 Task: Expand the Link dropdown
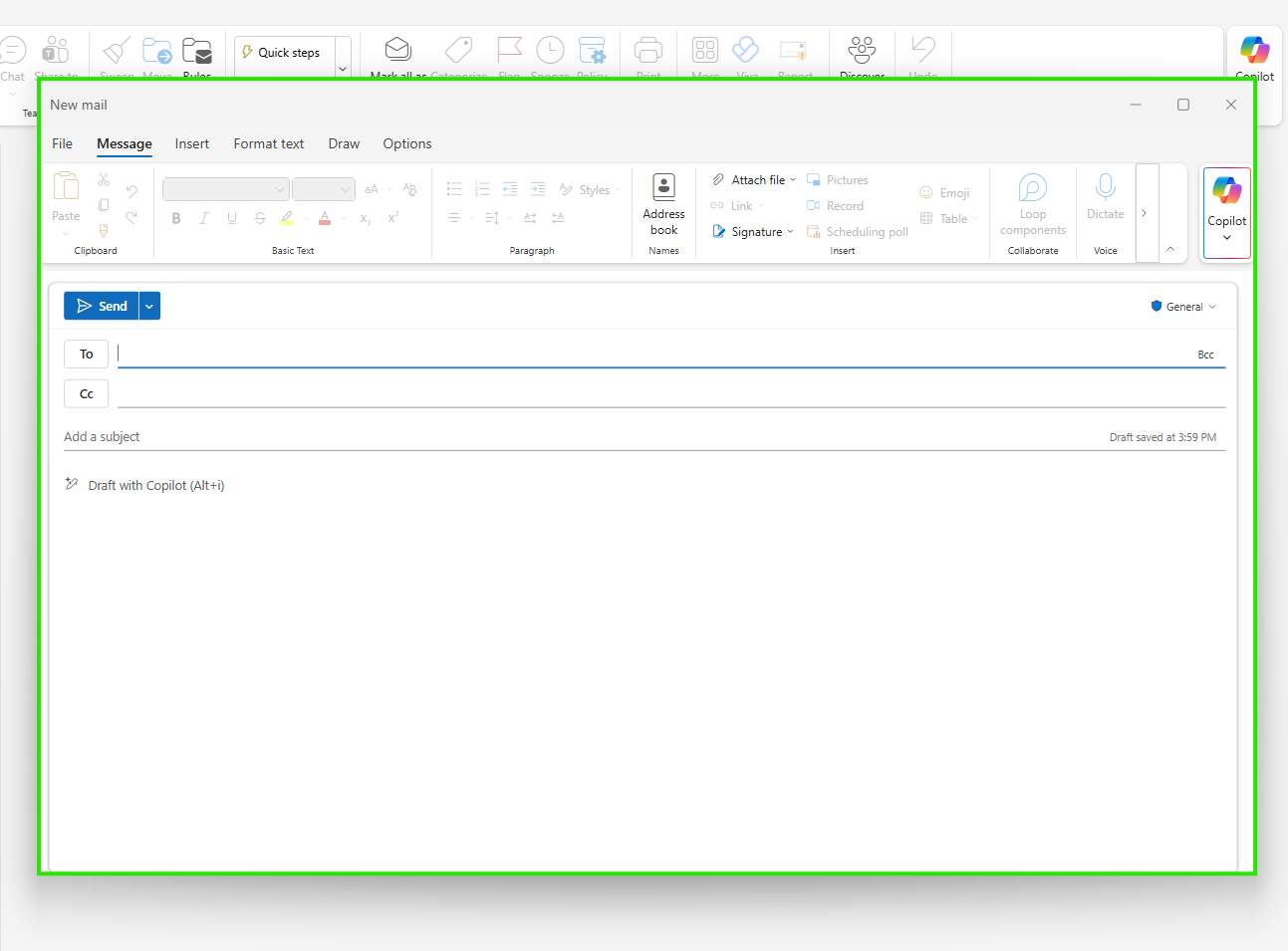(x=761, y=206)
